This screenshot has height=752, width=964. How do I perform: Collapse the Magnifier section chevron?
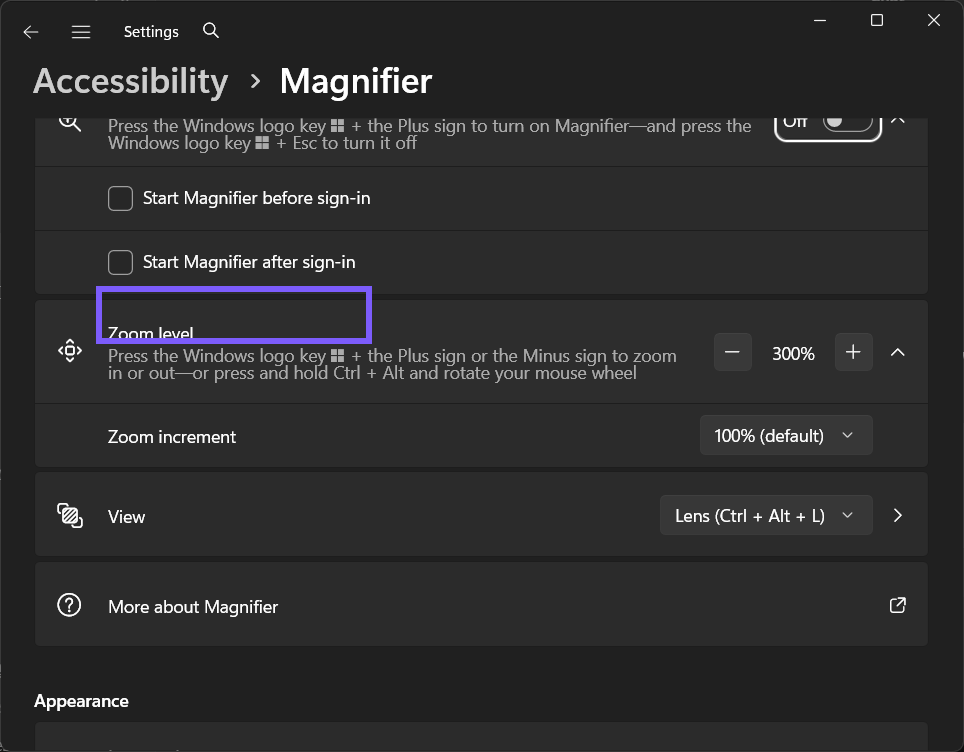pos(898,121)
